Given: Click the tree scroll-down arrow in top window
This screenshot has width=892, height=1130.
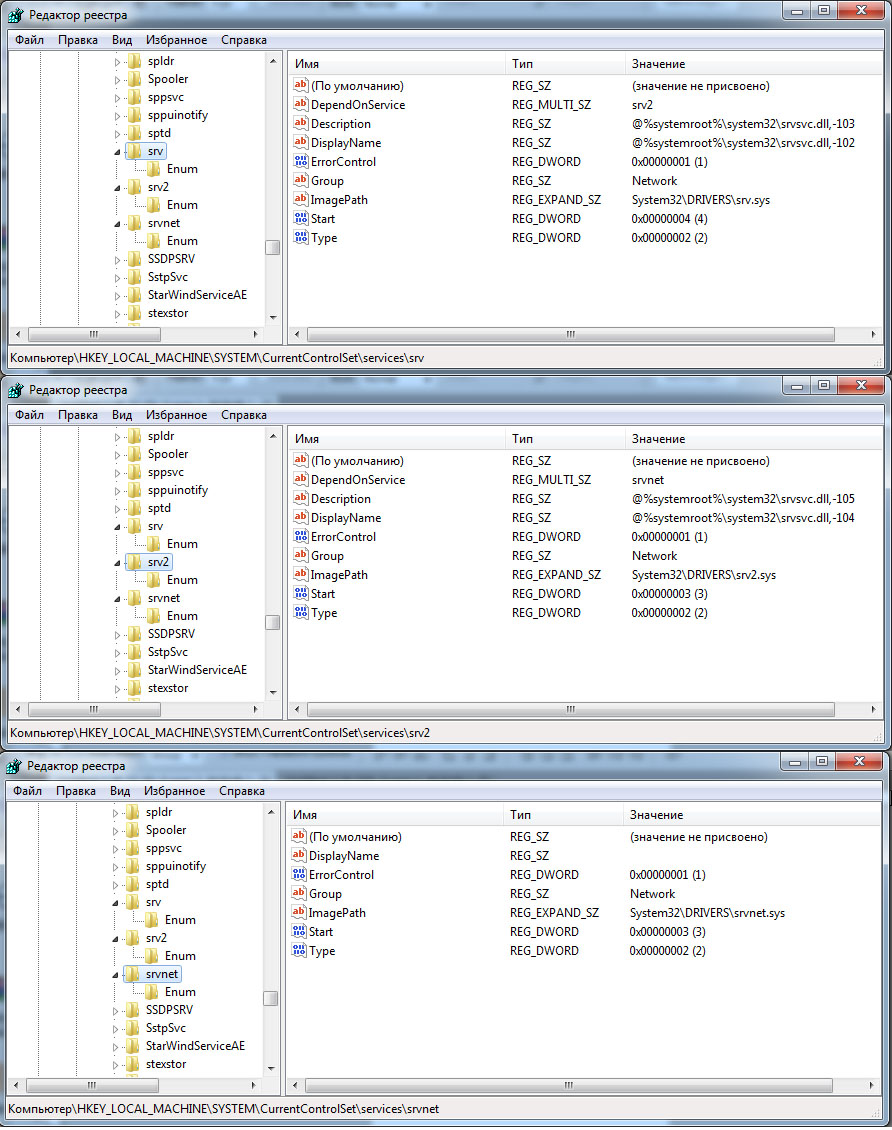Looking at the screenshot, I should tap(272, 317).
